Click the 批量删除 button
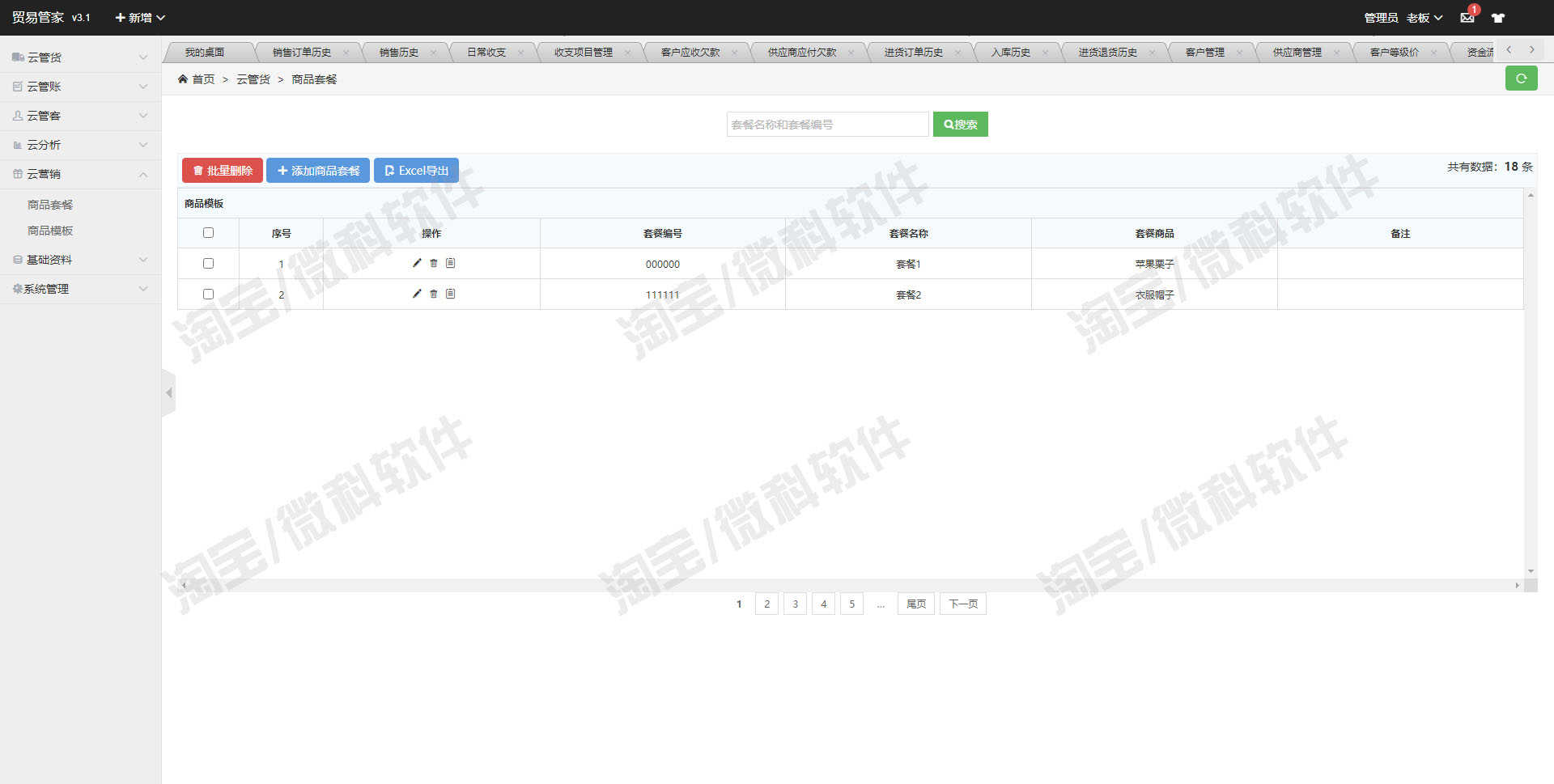The image size is (1554, 784). [x=223, y=171]
